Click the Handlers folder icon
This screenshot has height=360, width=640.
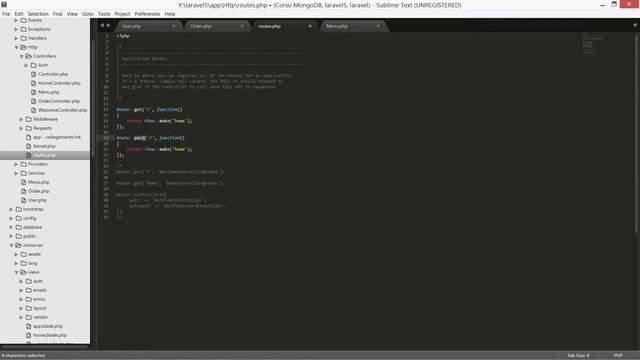click(x=24, y=38)
